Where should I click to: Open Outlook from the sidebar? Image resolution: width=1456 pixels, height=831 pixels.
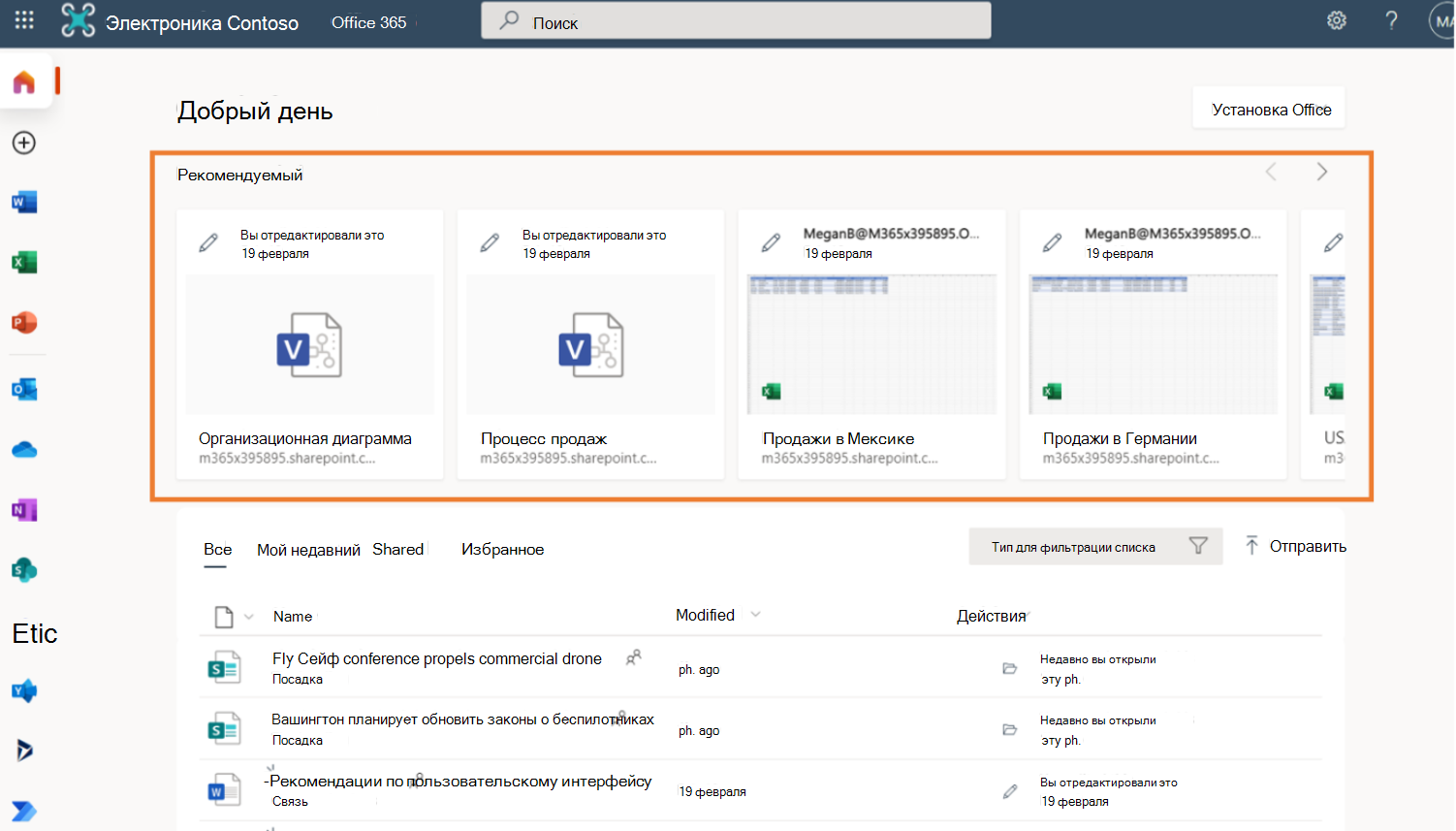point(24,390)
